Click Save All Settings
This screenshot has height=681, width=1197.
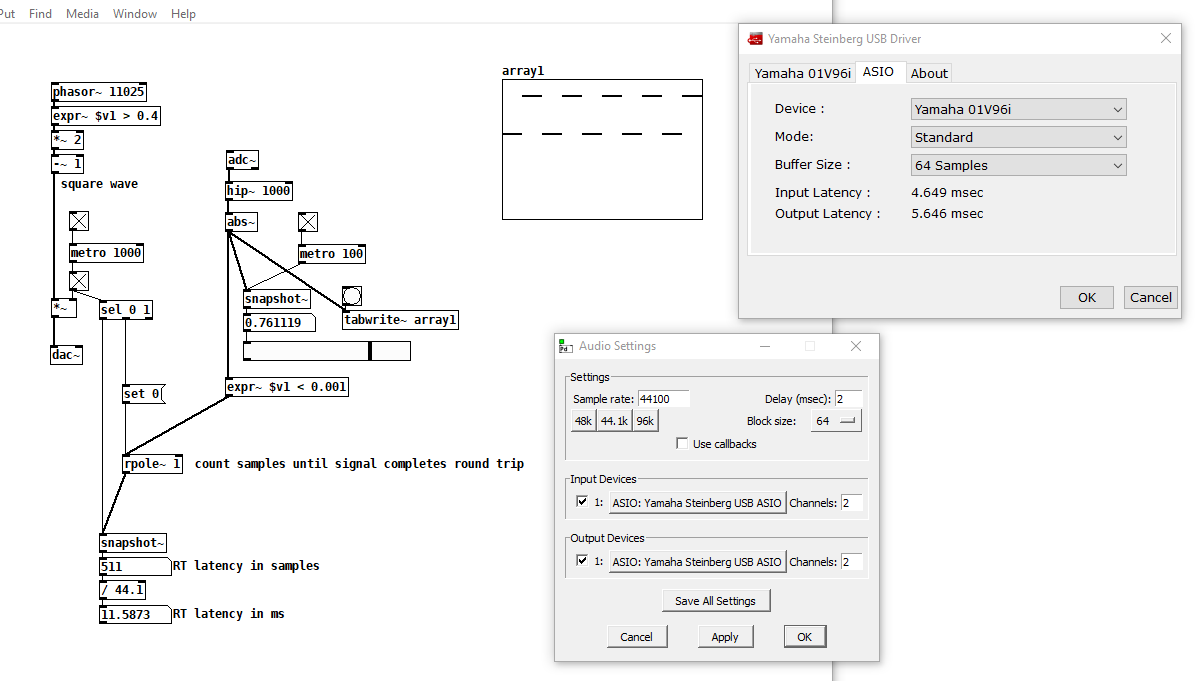tap(715, 601)
